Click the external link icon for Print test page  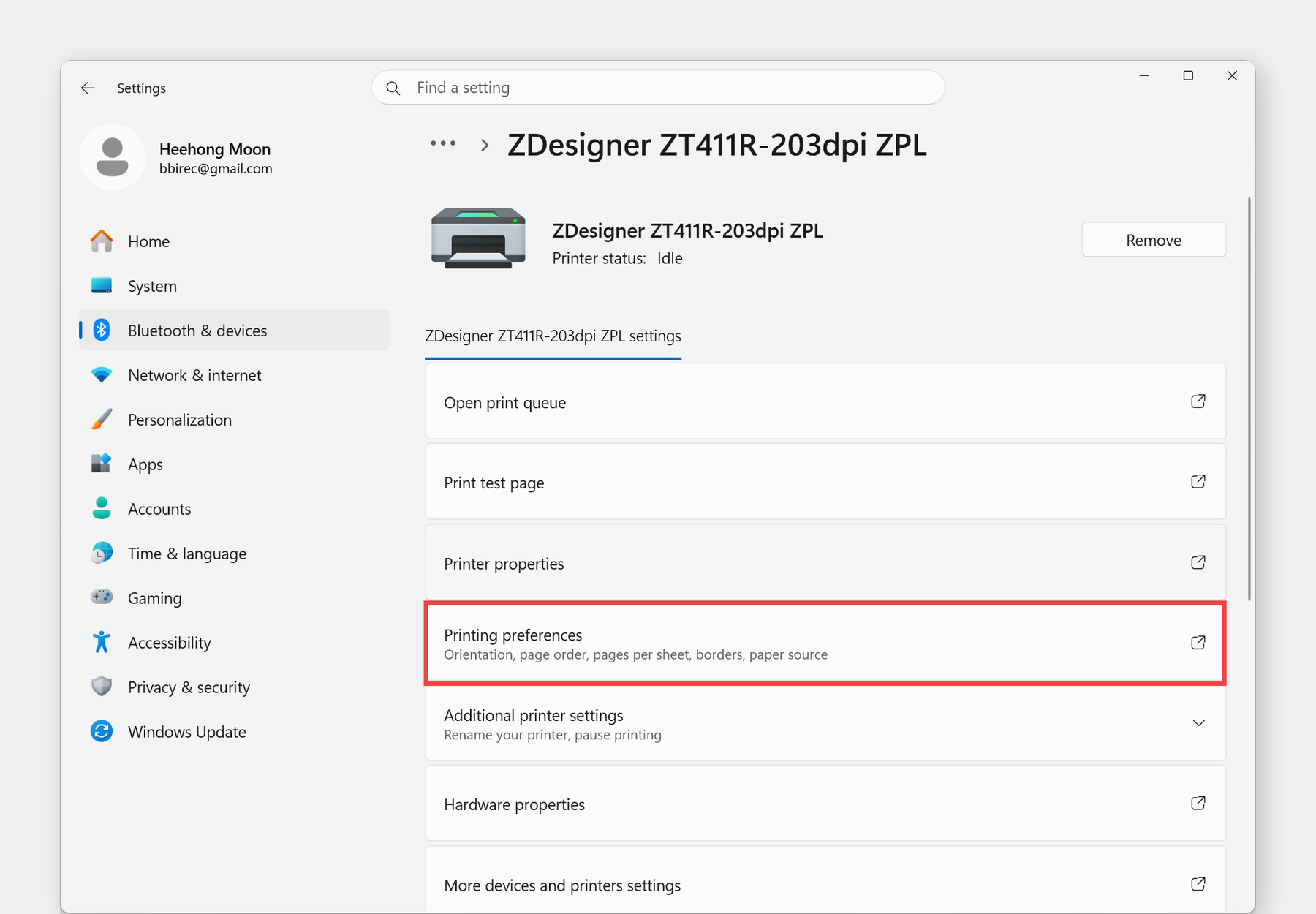click(1198, 482)
